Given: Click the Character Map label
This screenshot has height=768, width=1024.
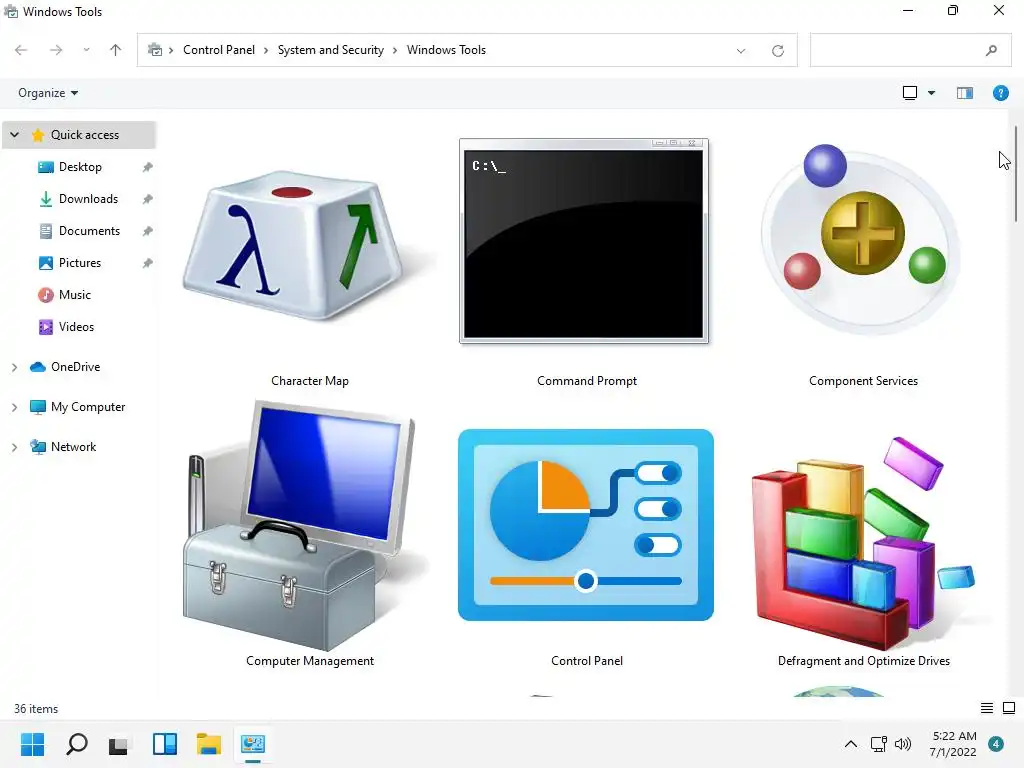Looking at the screenshot, I should point(310,381).
